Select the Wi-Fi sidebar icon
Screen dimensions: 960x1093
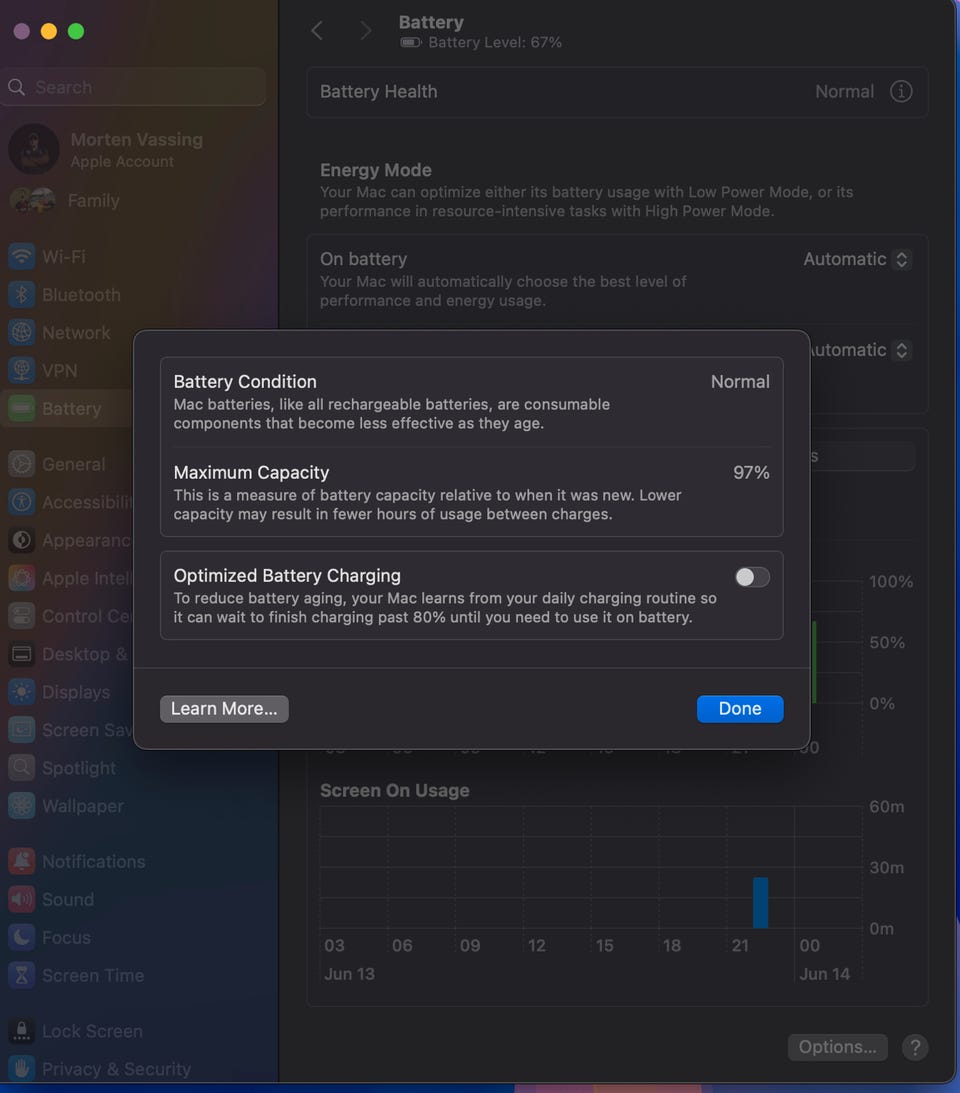pos(22,257)
